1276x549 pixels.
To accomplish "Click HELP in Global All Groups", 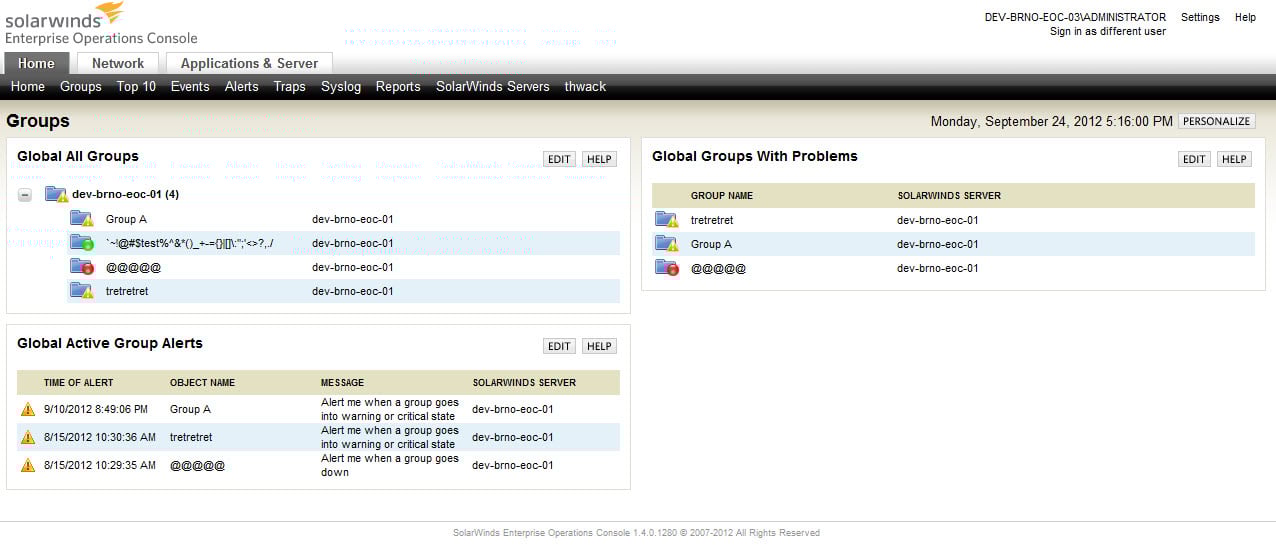I will pos(599,159).
